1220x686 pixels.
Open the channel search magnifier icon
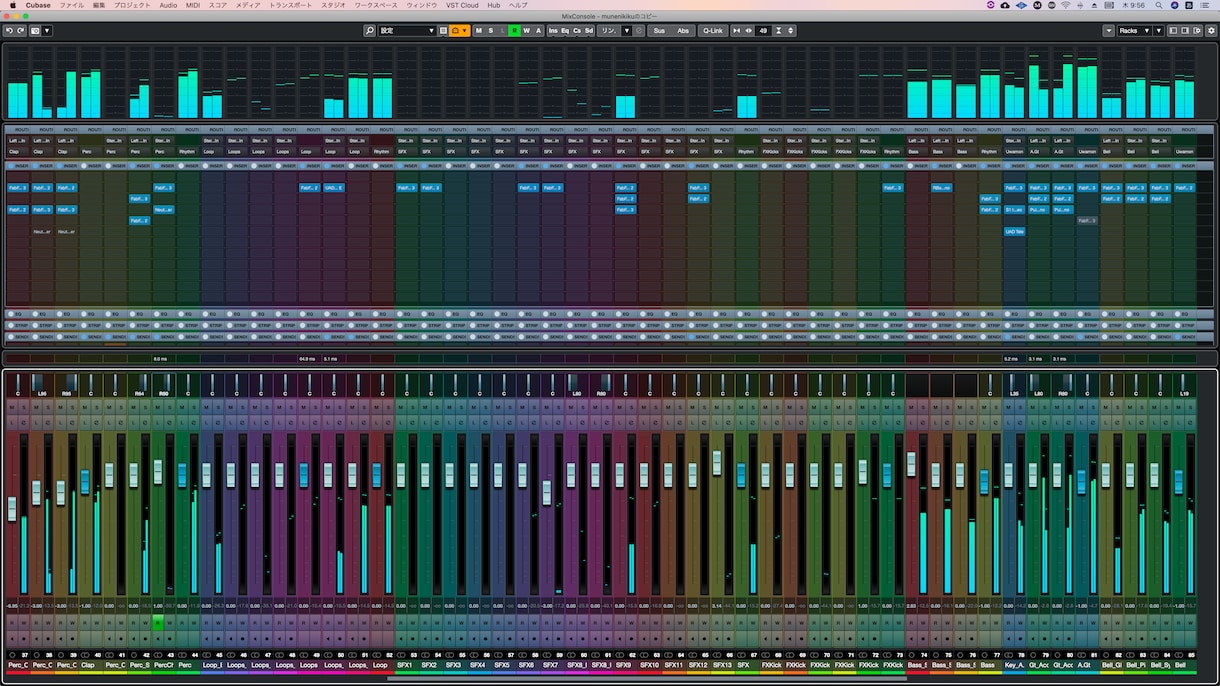point(370,31)
